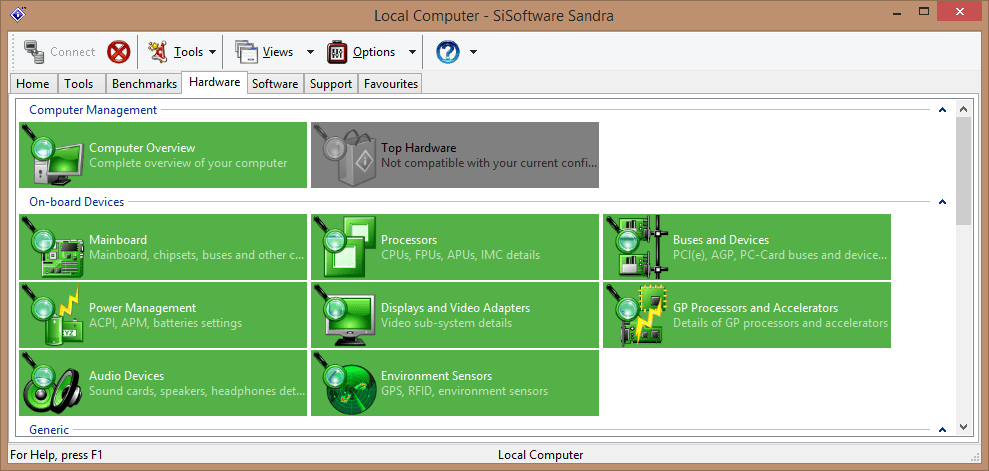Click the 'On-board Devices' section heading
989x471 pixels.
coord(77,202)
